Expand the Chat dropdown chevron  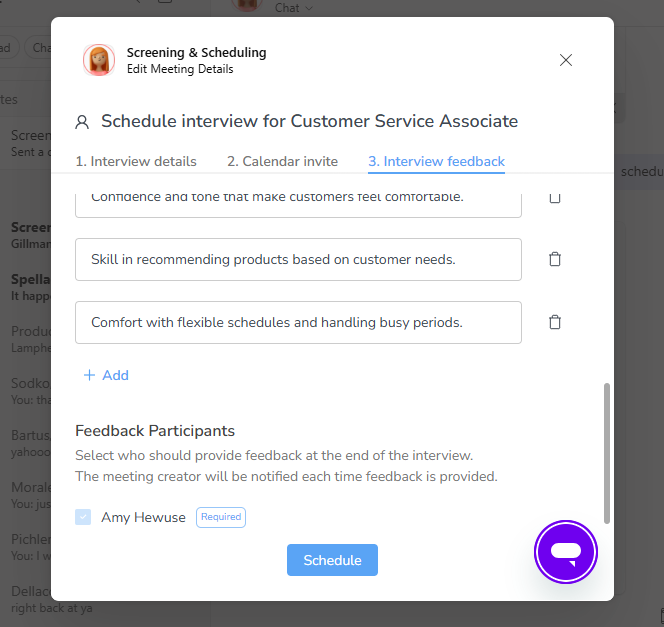pyautogui.click(x=309, y=8)
